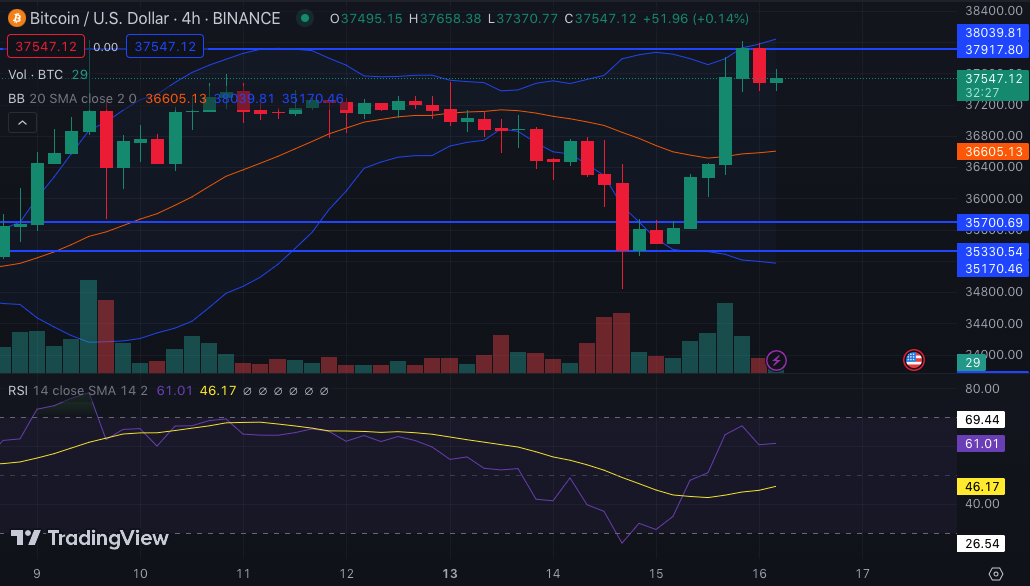
Task: Click the orange Bitcoin logo icon
Action: pos(16,18)
